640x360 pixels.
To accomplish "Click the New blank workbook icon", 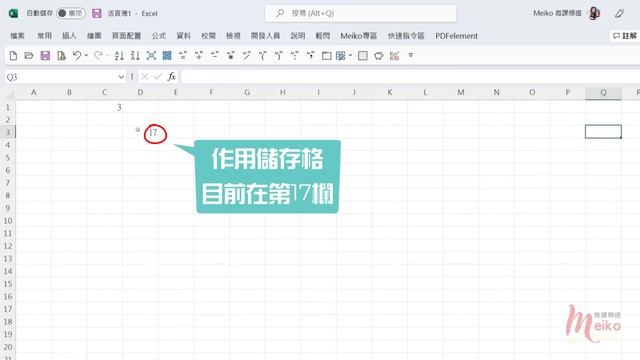I will [13, 56].
